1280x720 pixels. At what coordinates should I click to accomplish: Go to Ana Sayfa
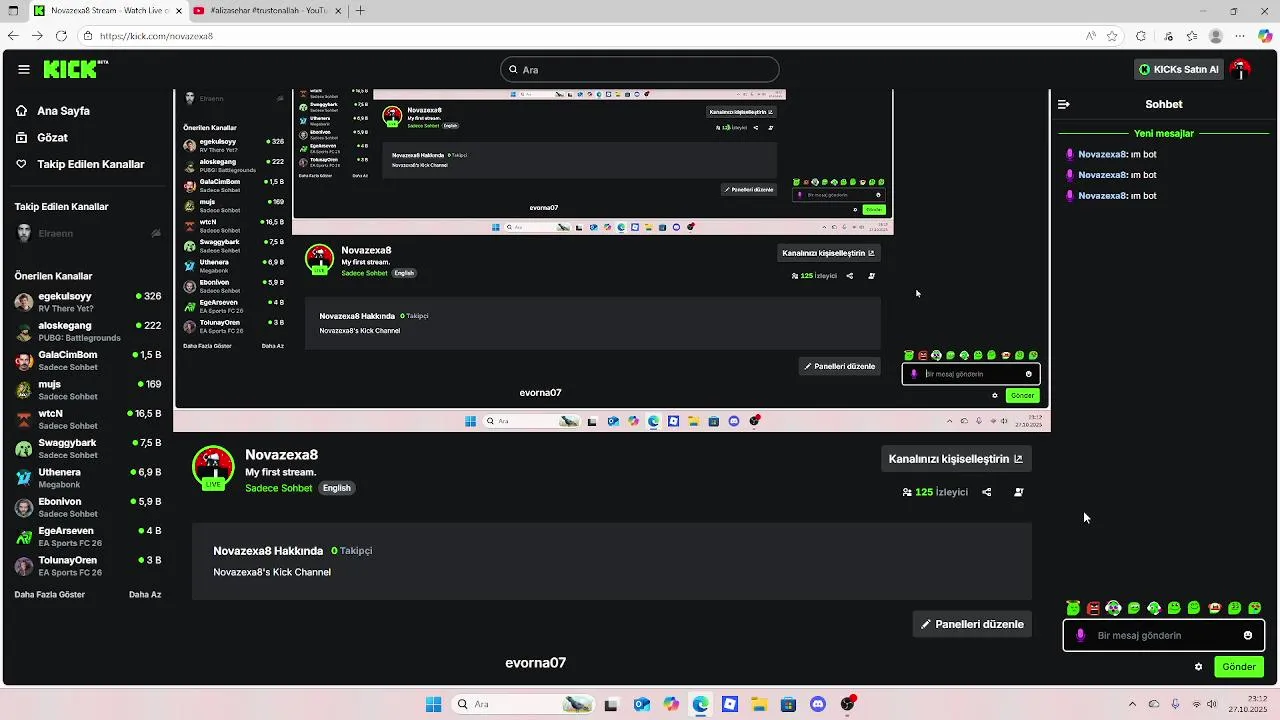click(63, 111)
